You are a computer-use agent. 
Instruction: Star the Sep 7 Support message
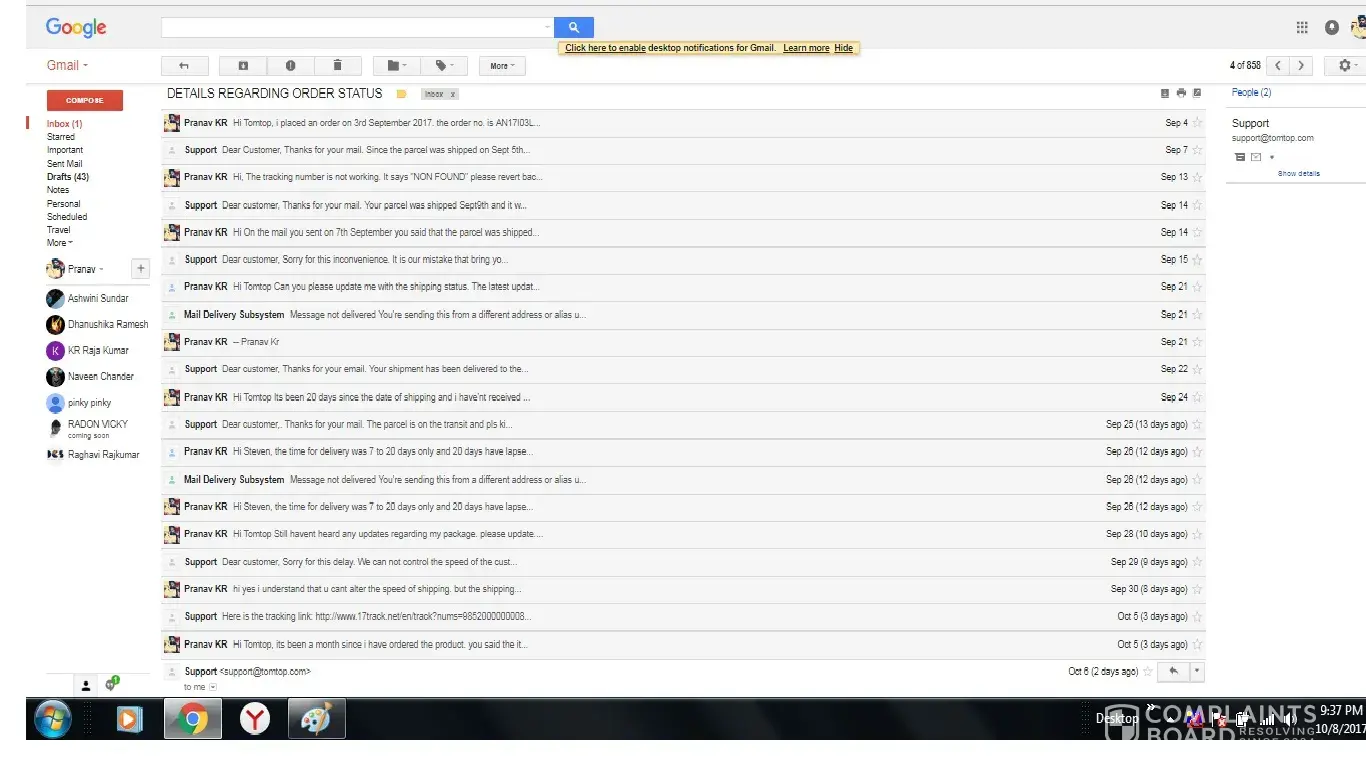pyautogui.click(x=1197, y=150)
